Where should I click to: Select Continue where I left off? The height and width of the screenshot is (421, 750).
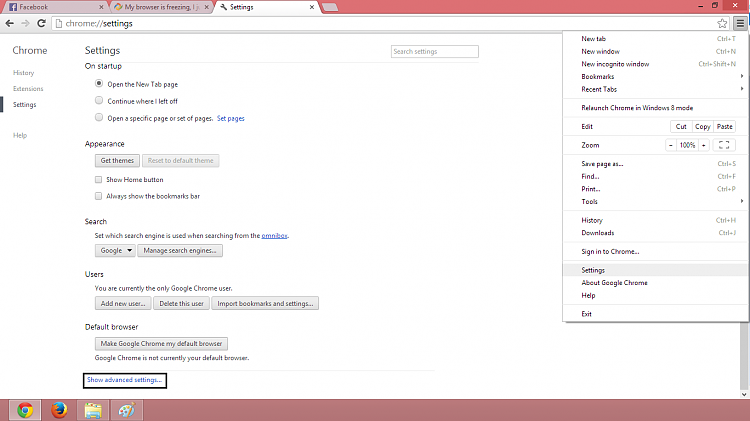(x=99, y=100)
